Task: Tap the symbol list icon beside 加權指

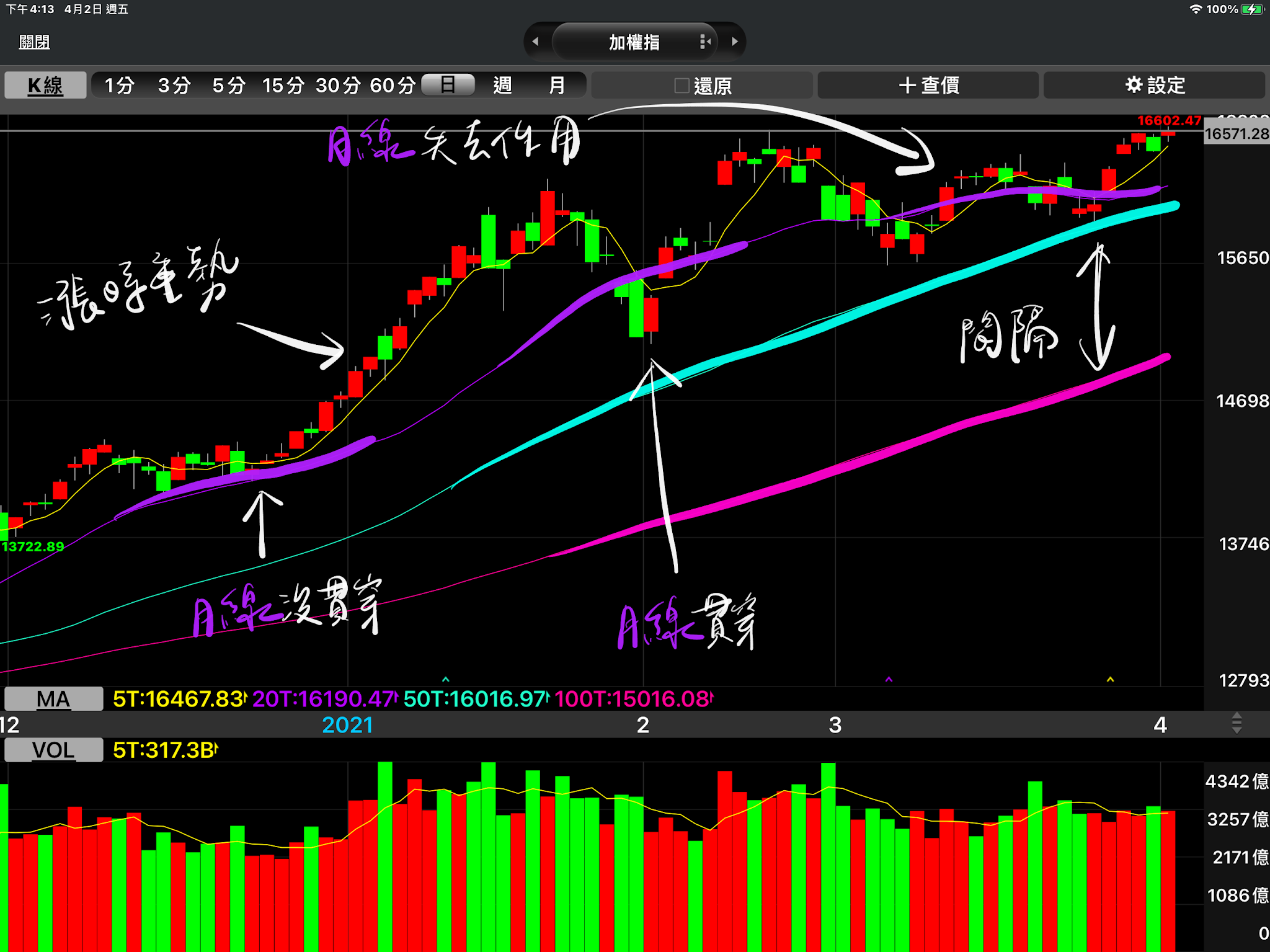Action: click(x=705, y=42)
